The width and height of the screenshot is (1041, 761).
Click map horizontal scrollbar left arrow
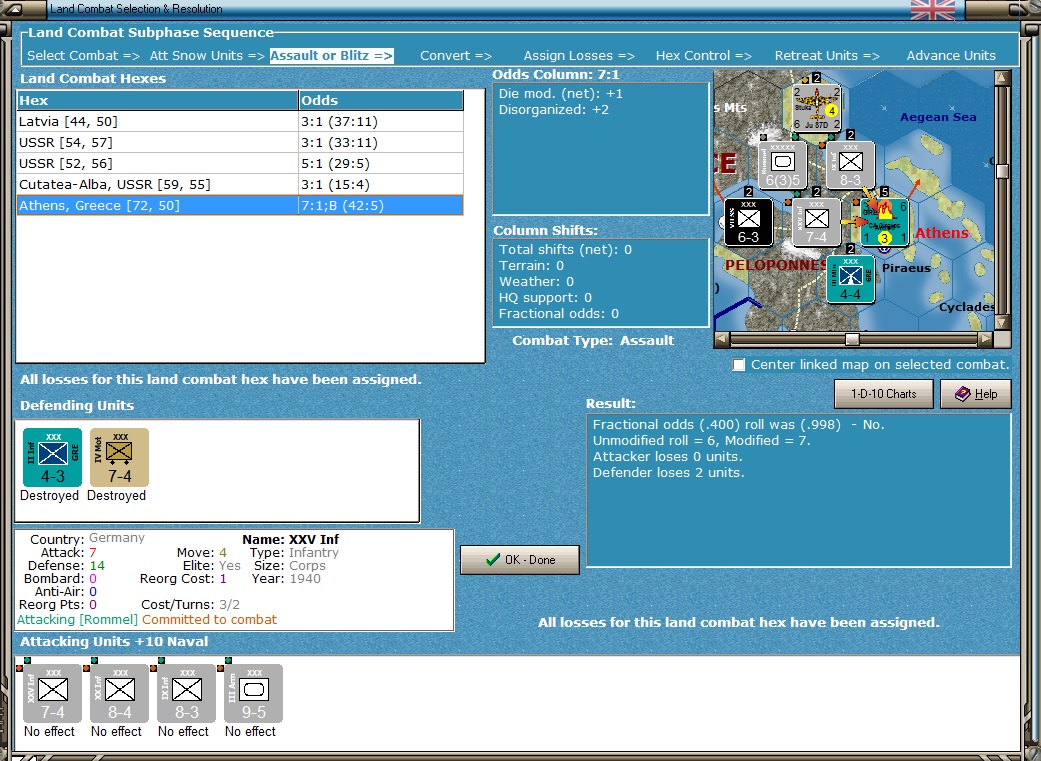pyautogui.click(x=722, y=339)
